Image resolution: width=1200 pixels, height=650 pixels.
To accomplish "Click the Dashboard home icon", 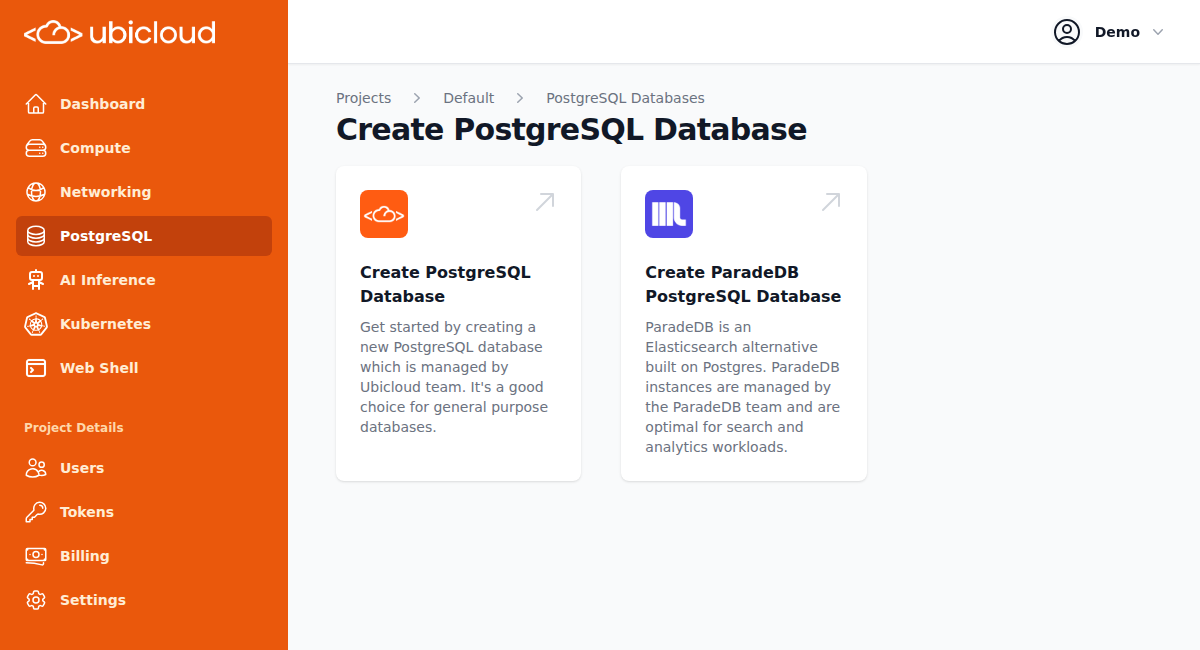I will point(36,104).
